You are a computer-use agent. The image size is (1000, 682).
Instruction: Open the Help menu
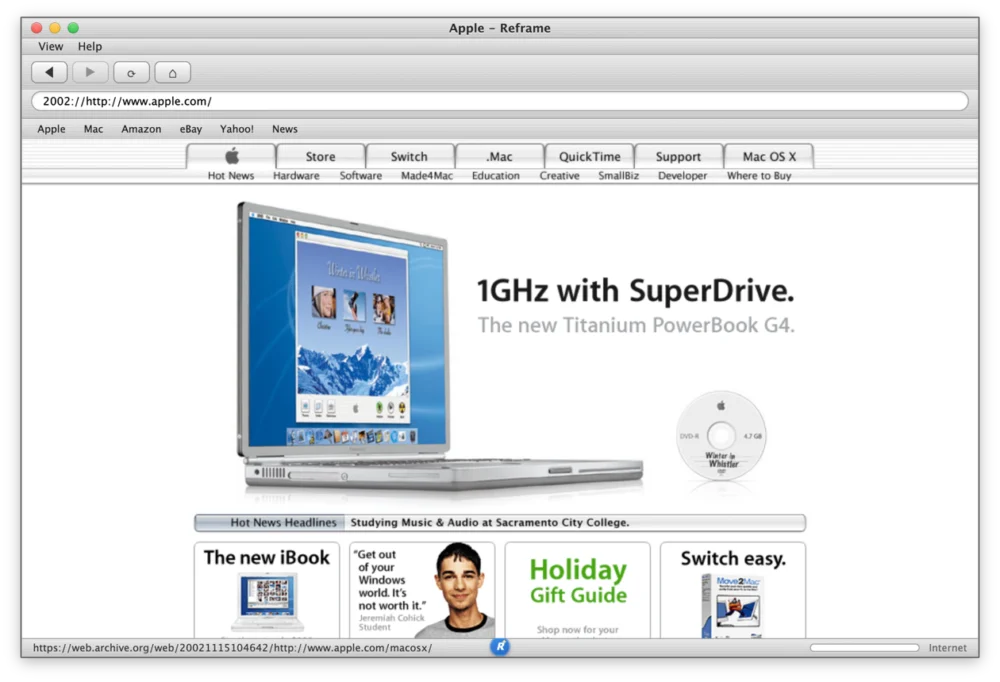(90, 47)
